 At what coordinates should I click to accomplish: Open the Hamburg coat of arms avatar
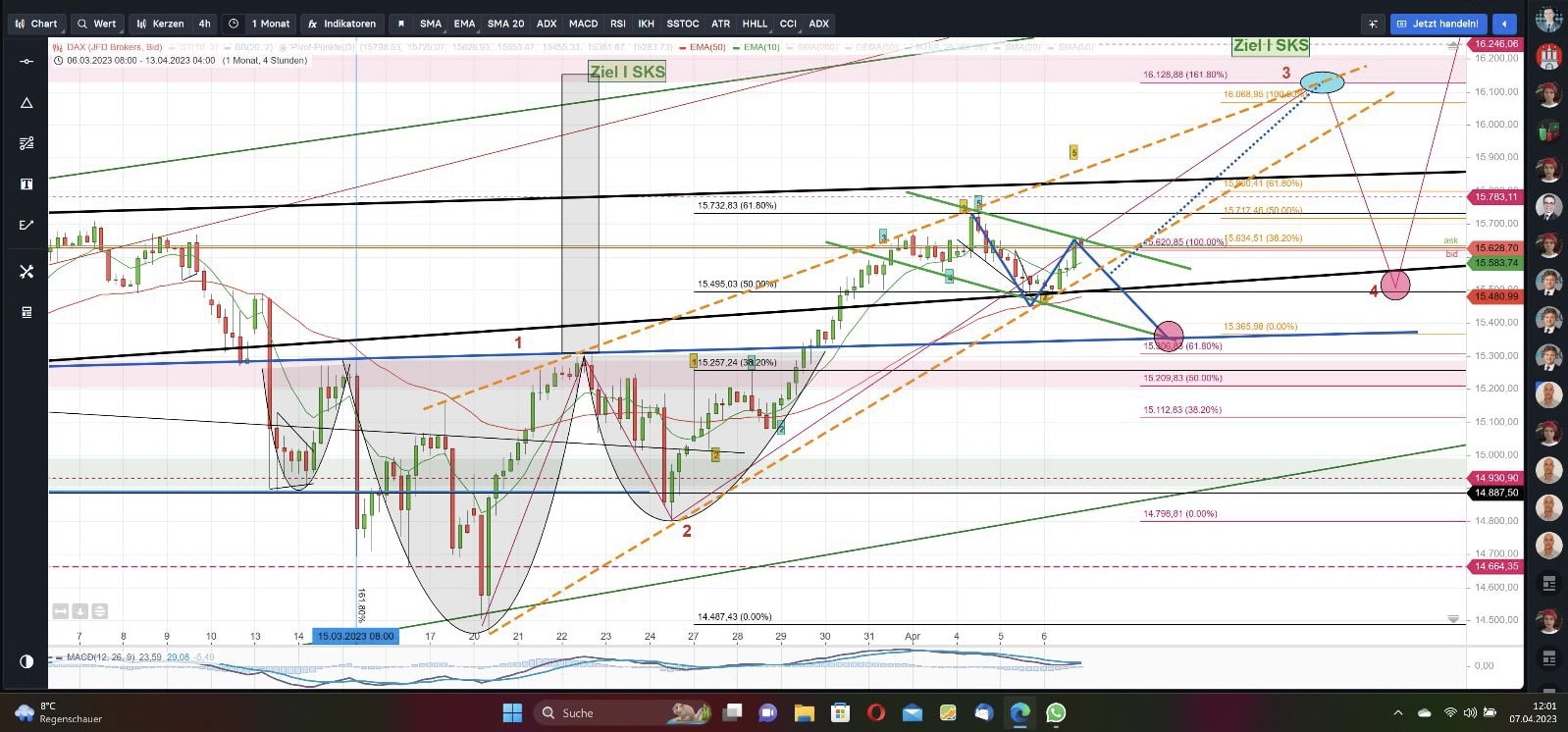(x=1548, y=56)
